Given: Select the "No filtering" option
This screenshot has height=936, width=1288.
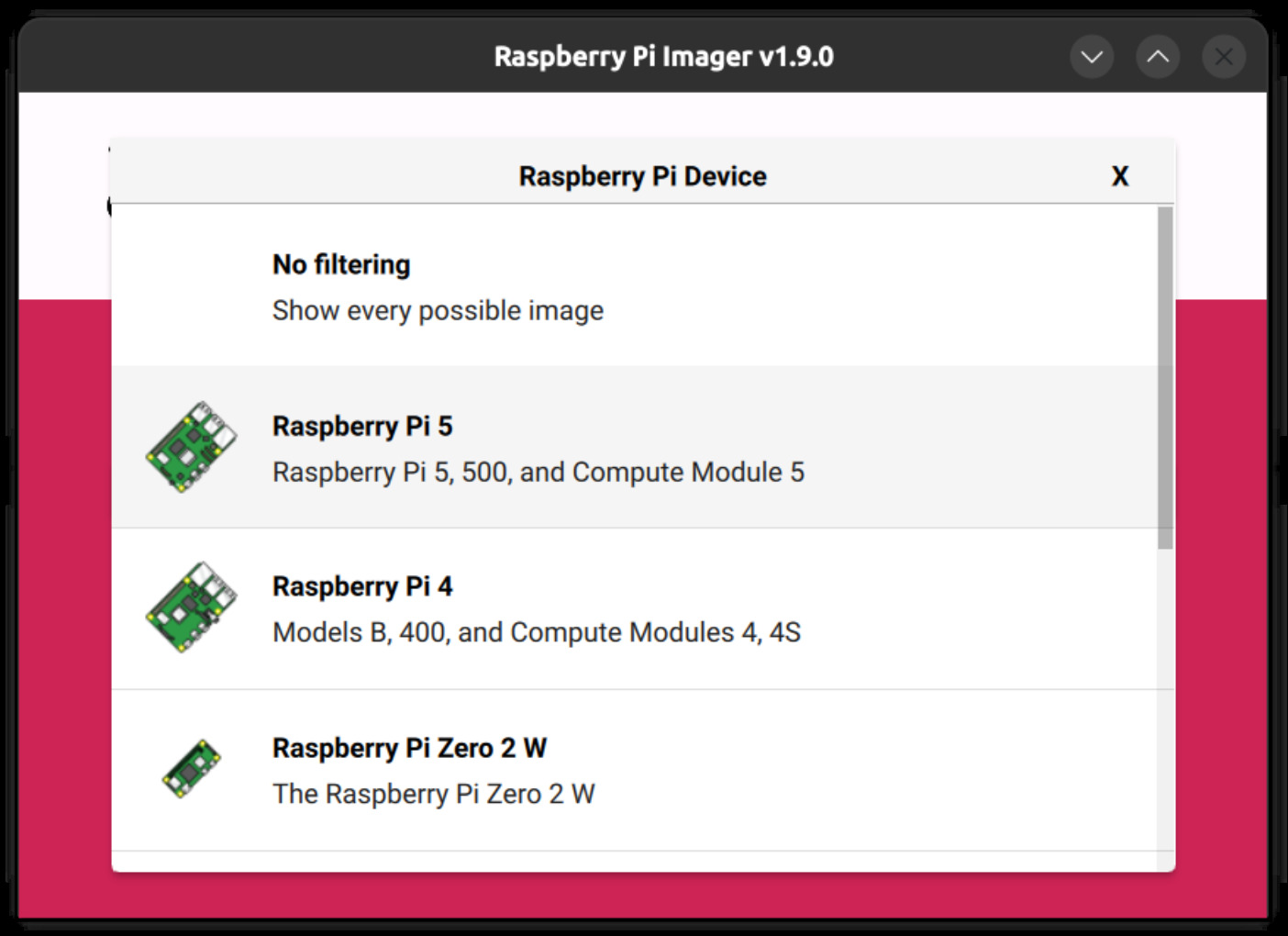Looking at the screenshot, I should coord(341,265).
